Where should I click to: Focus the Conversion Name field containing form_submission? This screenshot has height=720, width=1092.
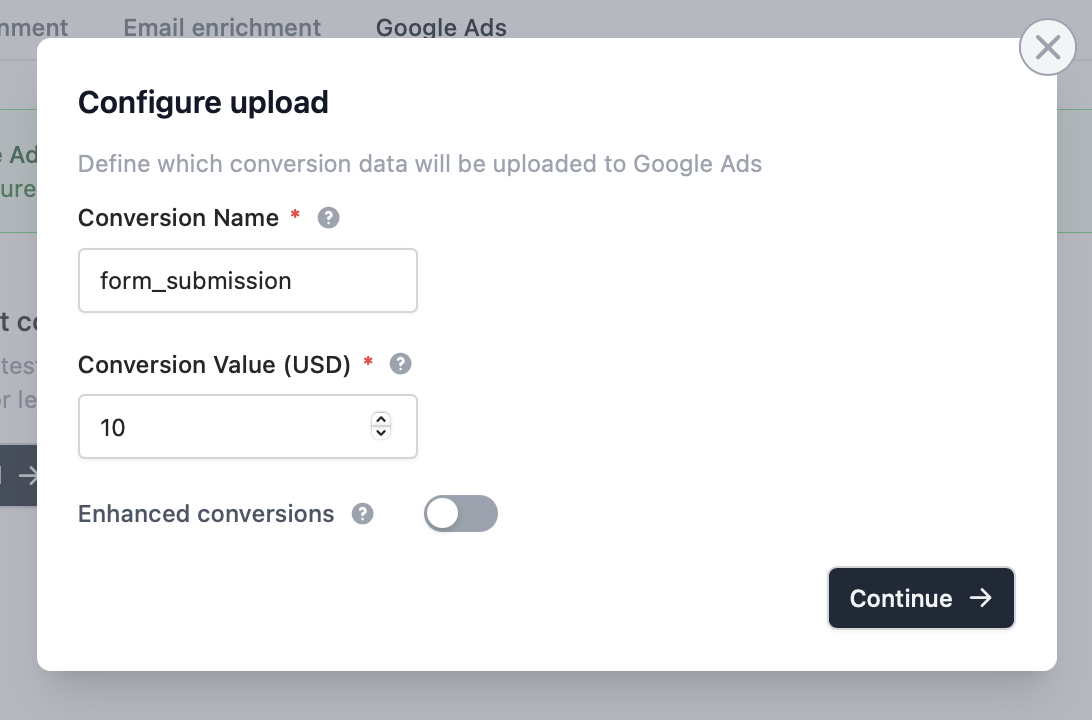(x=248, y=281)
